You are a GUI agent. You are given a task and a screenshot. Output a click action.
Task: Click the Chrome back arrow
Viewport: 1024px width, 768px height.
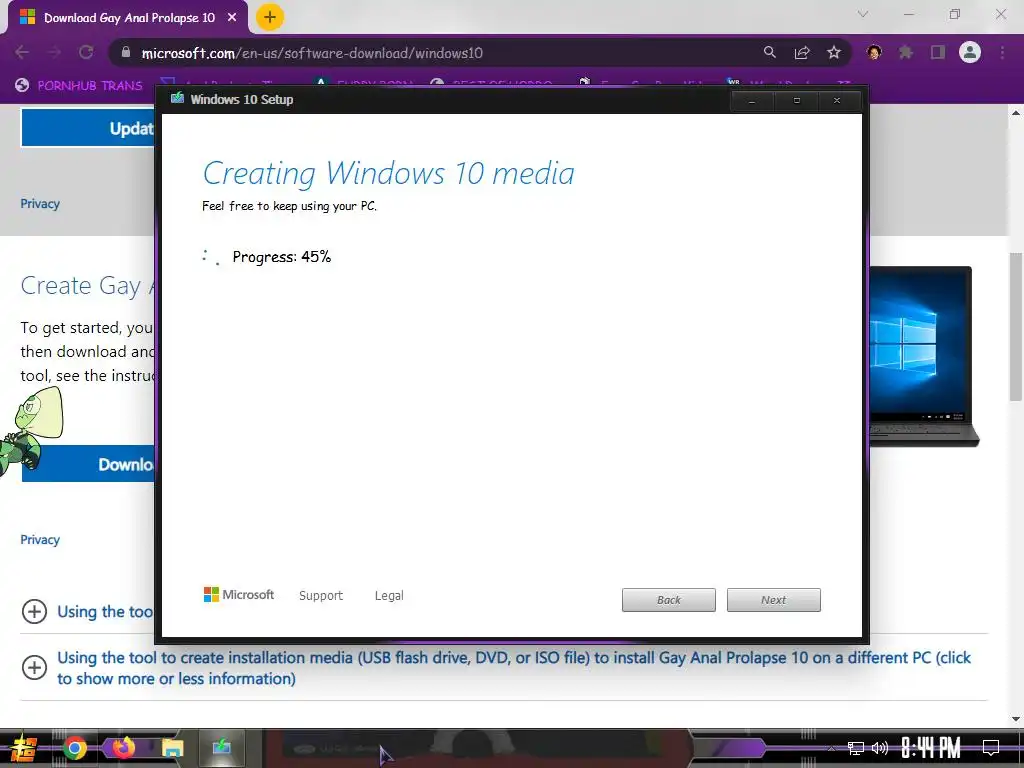coord(22,53)
